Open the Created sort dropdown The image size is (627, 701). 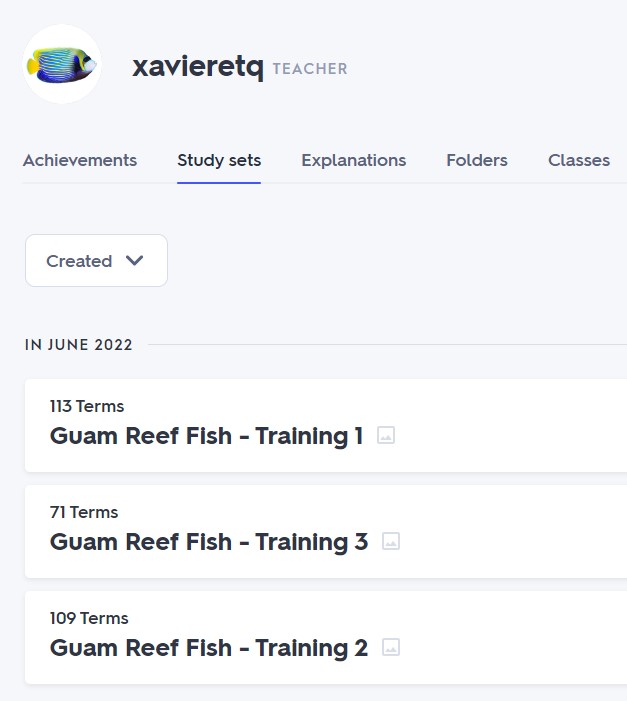[x=97, y=261]
